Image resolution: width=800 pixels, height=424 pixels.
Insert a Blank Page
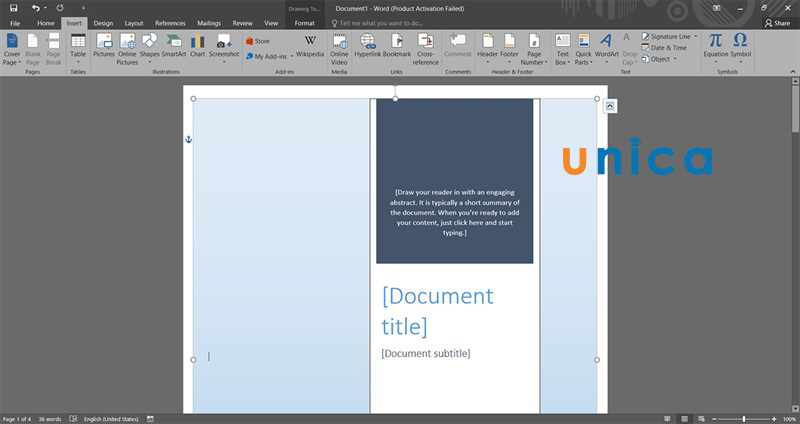point(33,49)
